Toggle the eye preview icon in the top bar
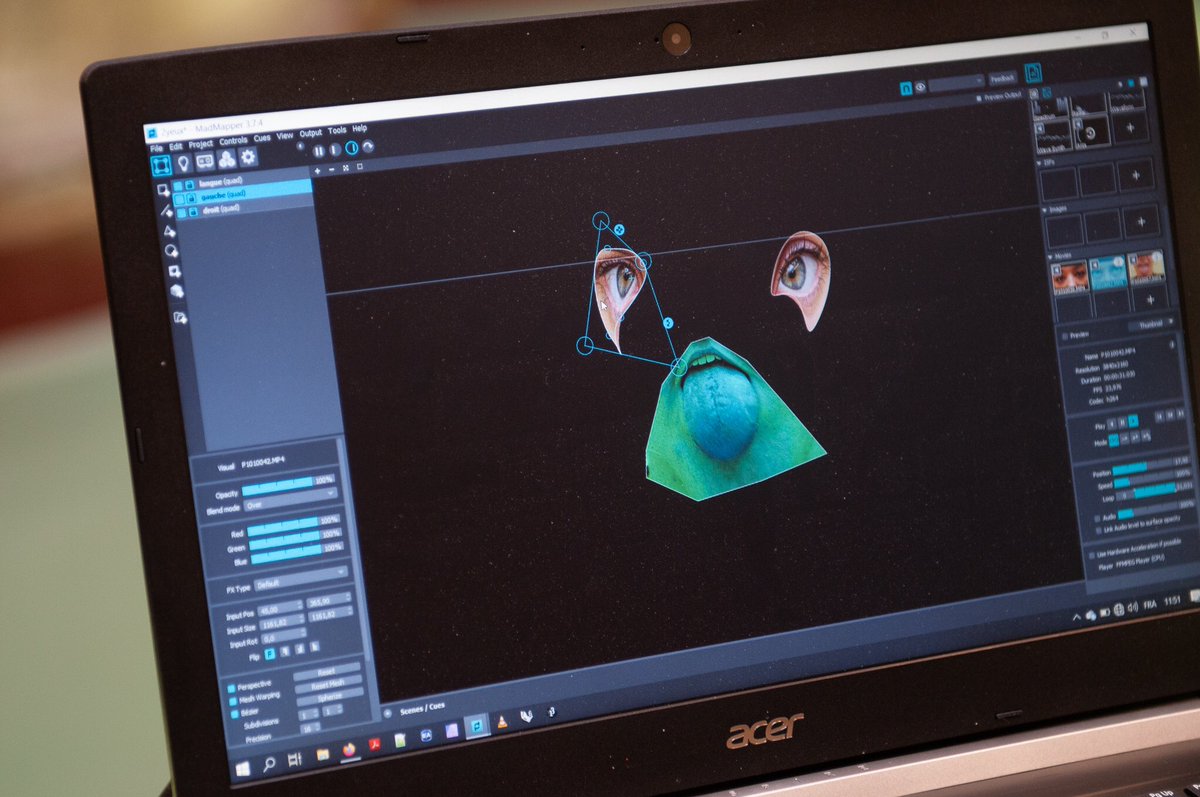 point(921,87)
